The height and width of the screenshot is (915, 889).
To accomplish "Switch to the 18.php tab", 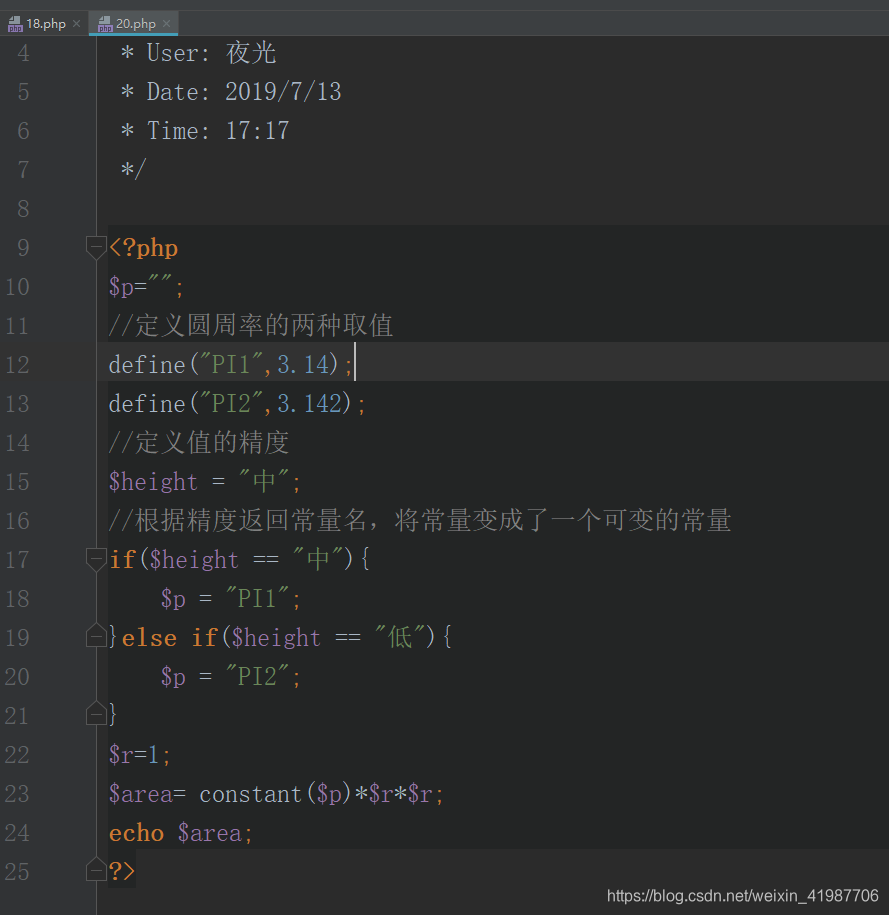I will 45,24.
